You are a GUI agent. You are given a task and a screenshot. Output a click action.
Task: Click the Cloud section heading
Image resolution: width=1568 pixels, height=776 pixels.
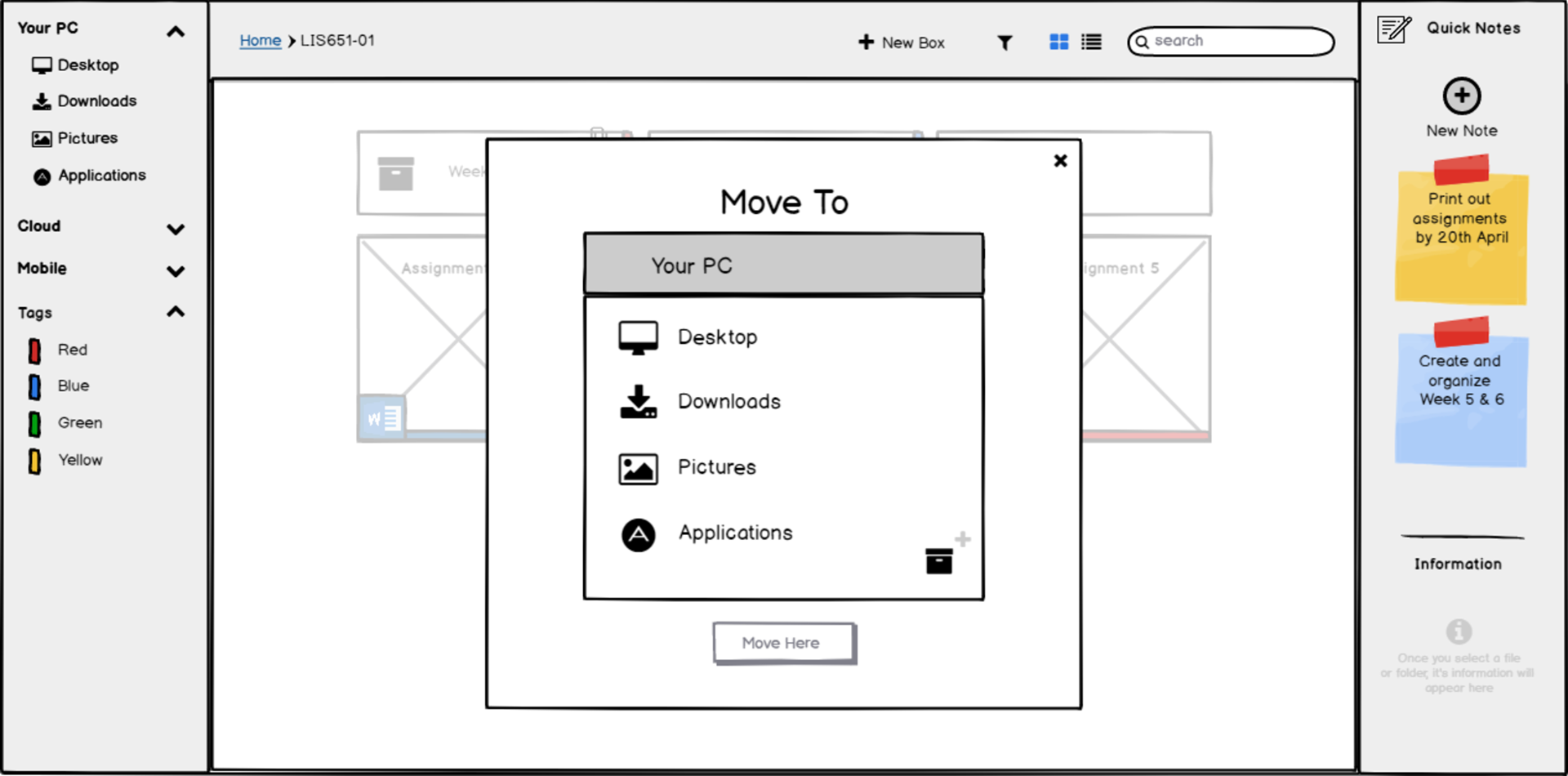(39, 226)
